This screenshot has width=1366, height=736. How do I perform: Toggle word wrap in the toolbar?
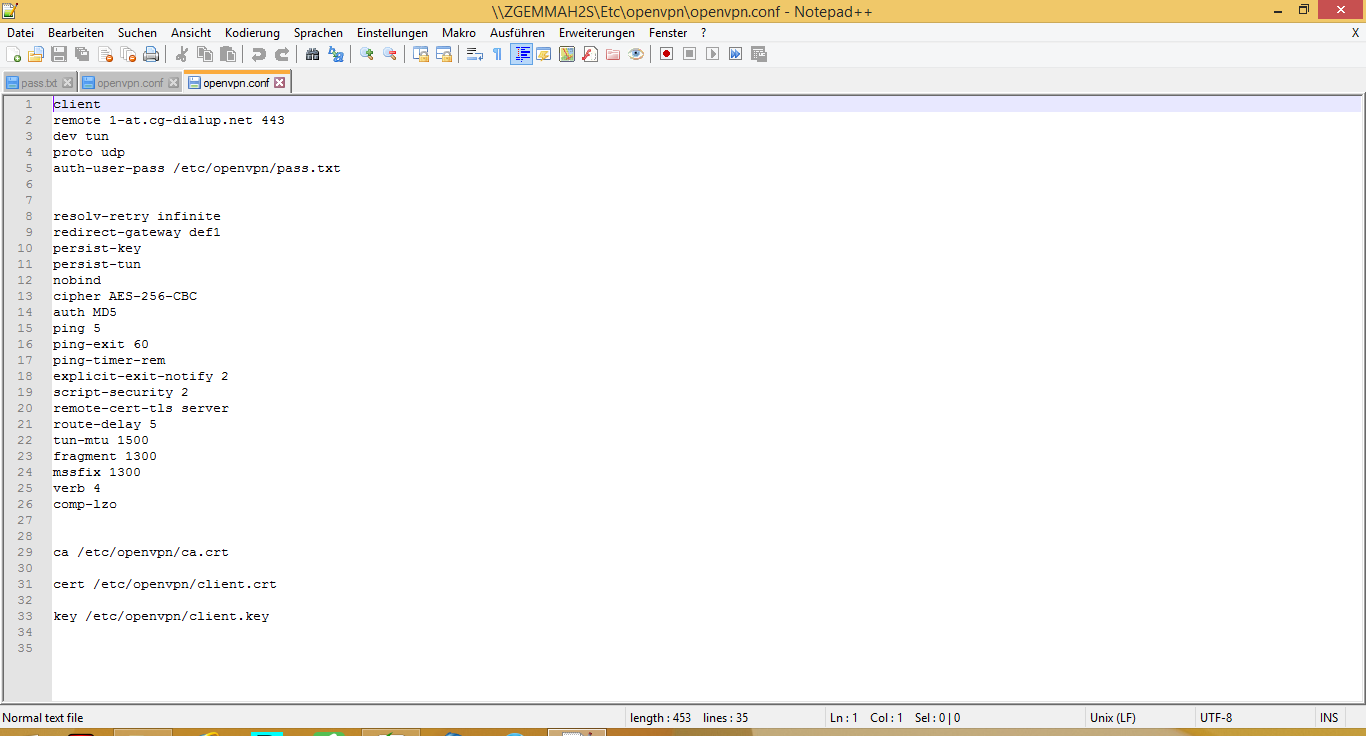click(475, 54)
